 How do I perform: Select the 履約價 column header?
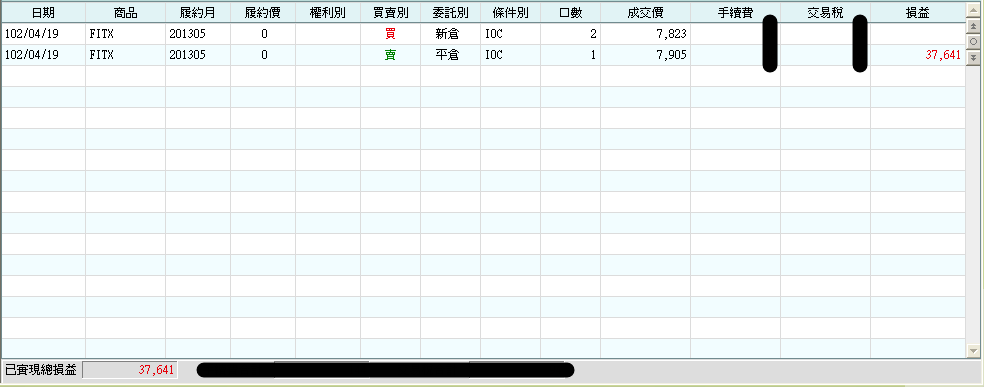263,13
